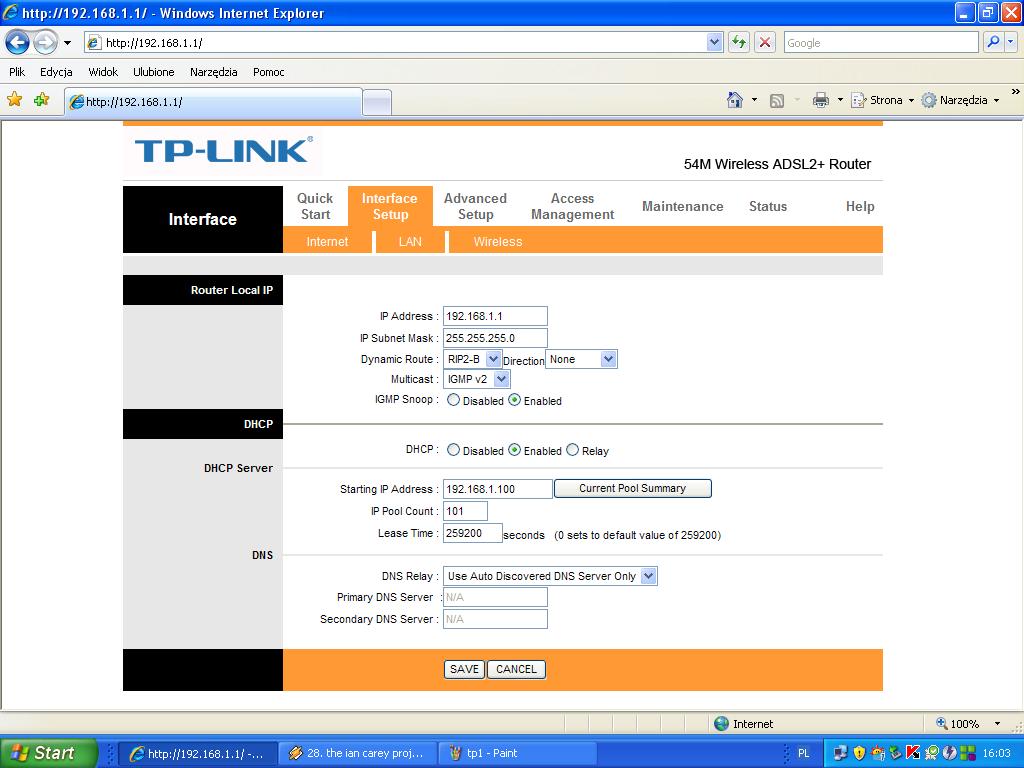Click the Add to Favorites icon

42,99
